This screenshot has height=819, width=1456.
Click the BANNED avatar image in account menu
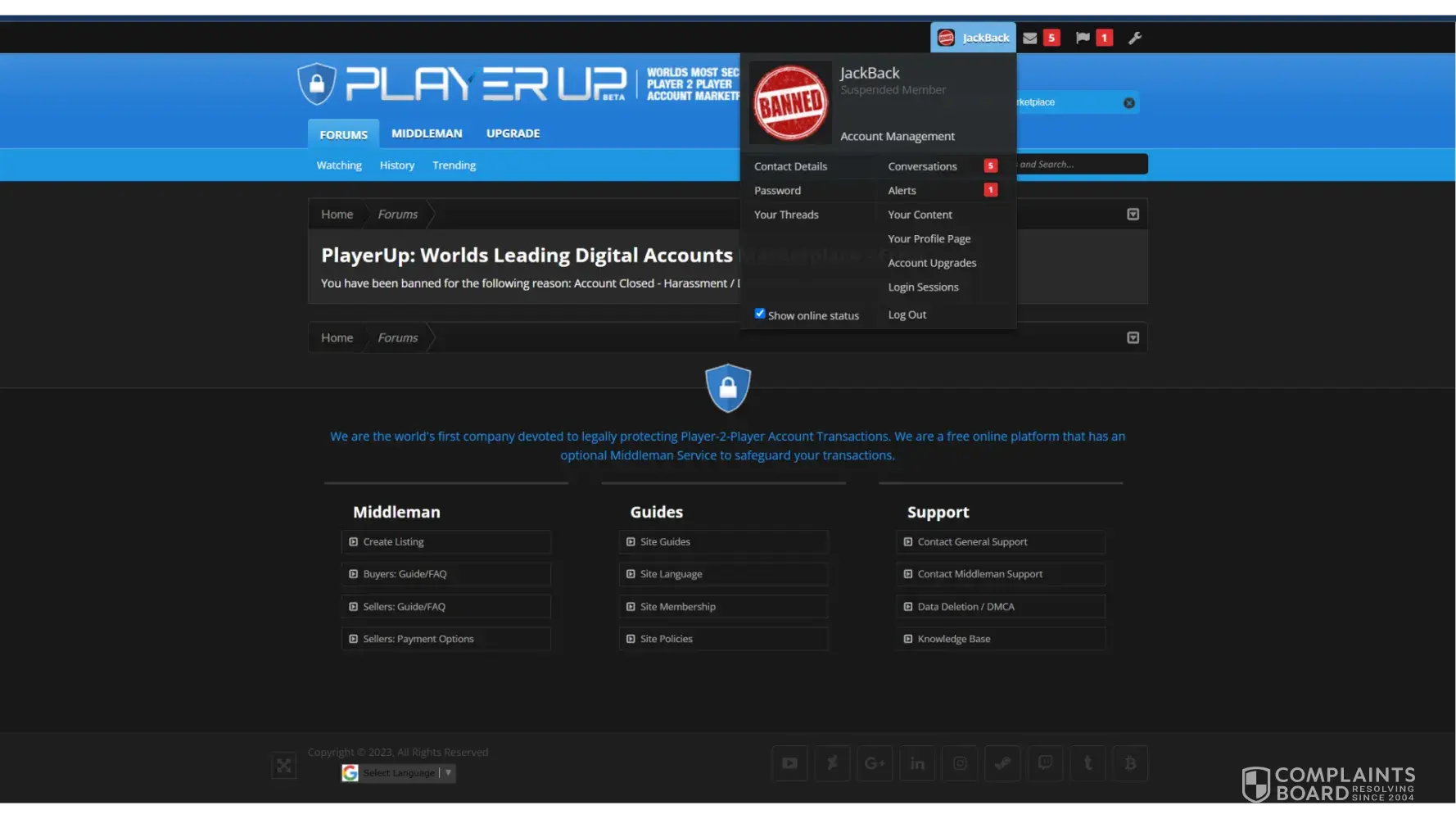coord(790,102)
